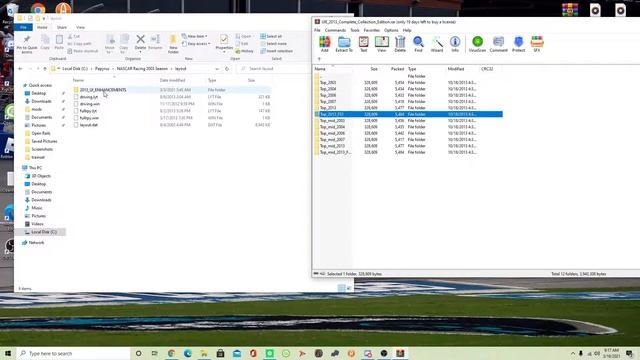Refresh the Explorer folder view
Screen dimensions: 640x360
227,69
